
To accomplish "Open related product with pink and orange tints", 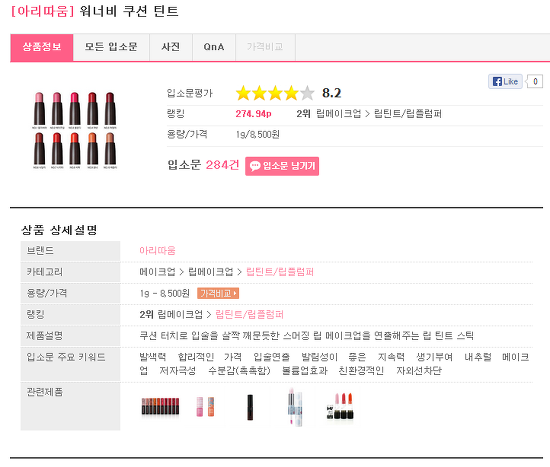I will coord(205,407).
